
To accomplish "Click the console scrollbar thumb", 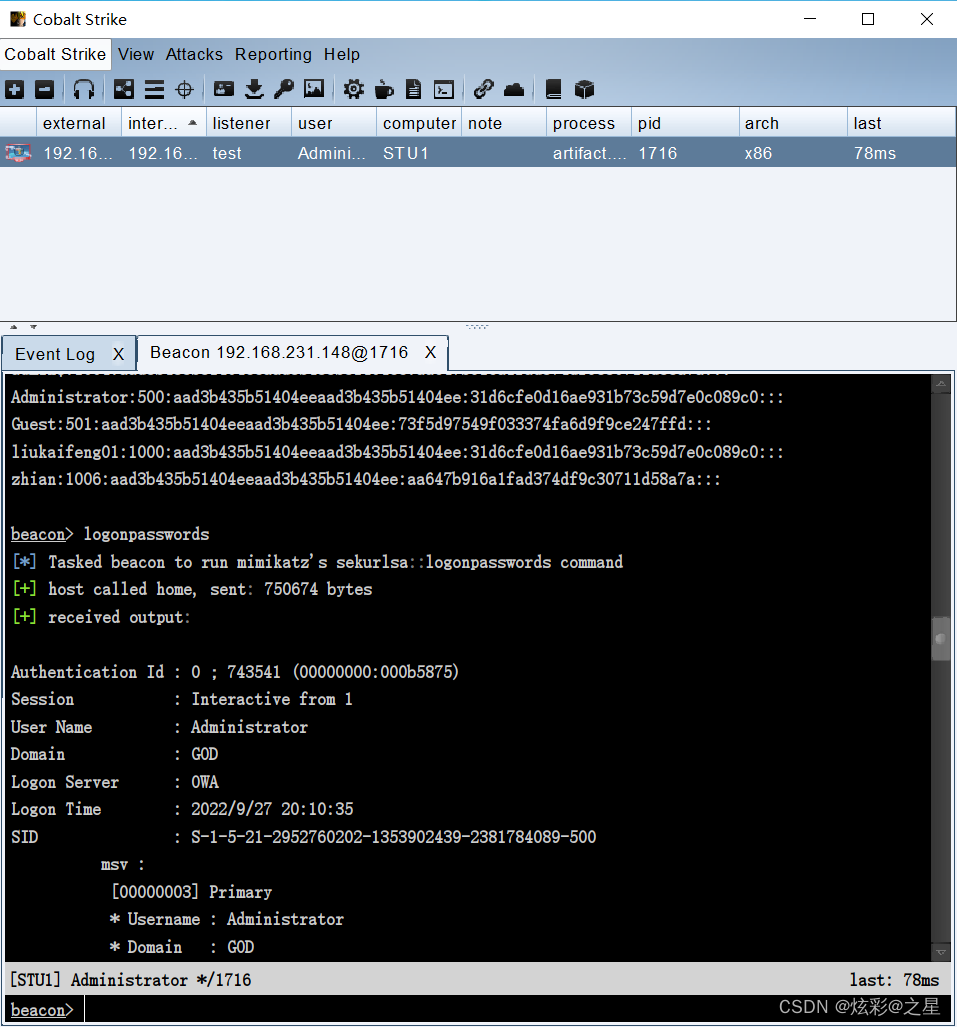I will (x=941, y=639).
